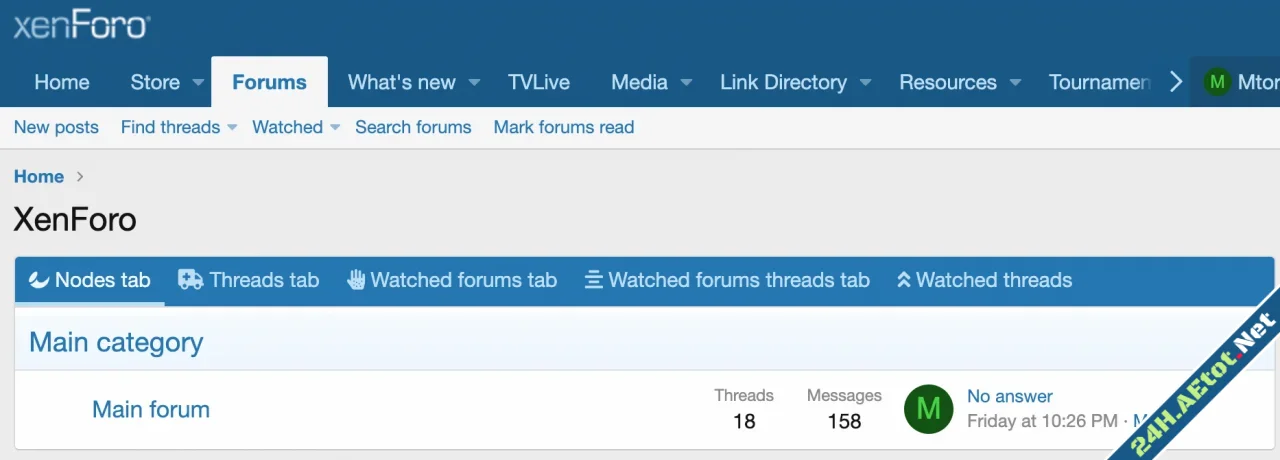Select the Nodes tab
The width and height of the screenshot is (1280, 460).
pos(90,280)
